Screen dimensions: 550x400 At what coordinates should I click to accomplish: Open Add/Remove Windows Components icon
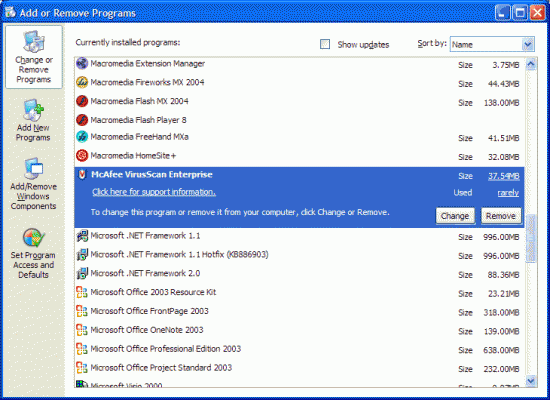coord(33,168)
